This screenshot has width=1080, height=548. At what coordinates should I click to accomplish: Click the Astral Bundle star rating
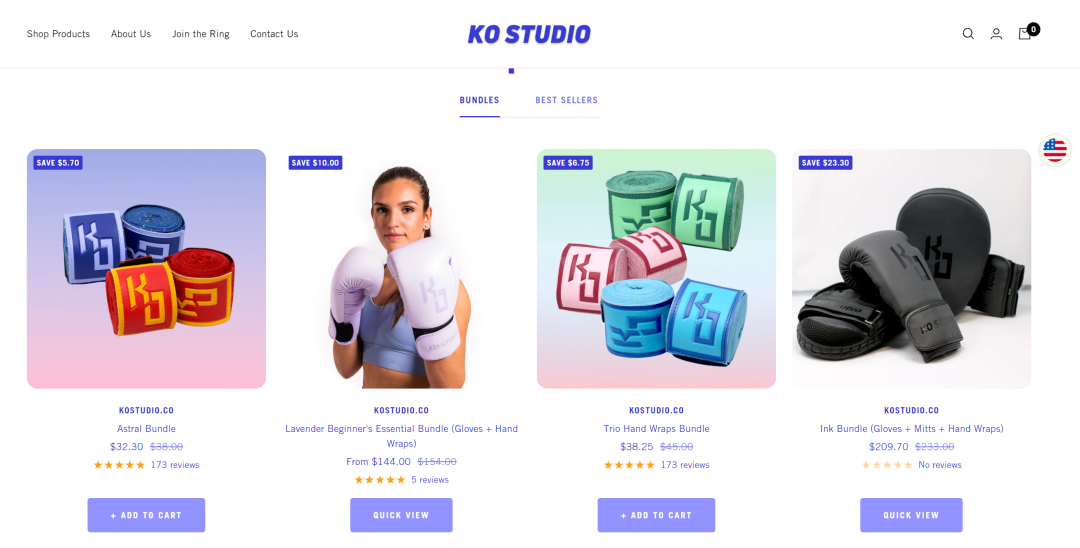119,465
